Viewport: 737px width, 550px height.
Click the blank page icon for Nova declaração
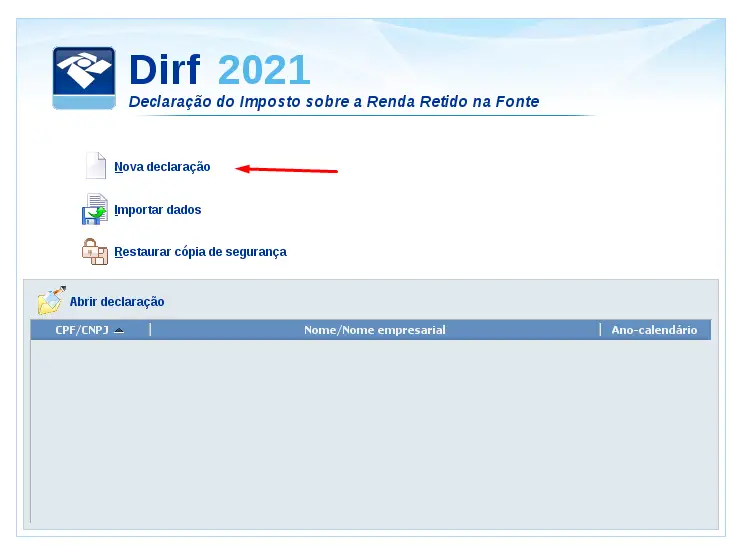pyautogui.click(x=96, y=165)
